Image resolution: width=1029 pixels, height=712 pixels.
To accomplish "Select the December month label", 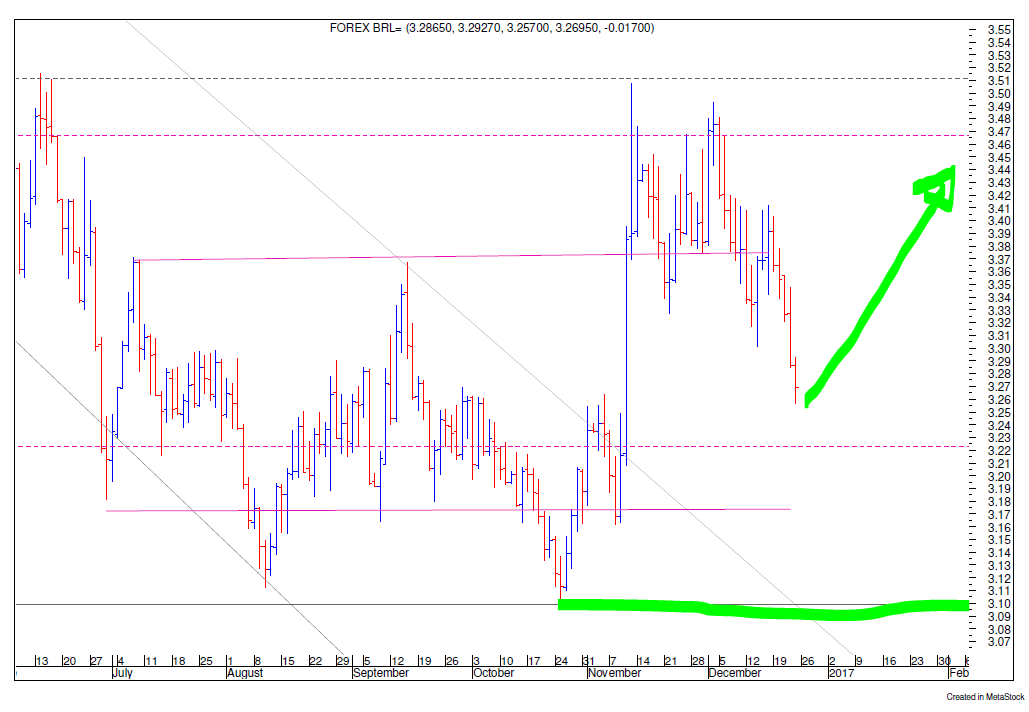I will pyautogui.click(x=735, y=673).
